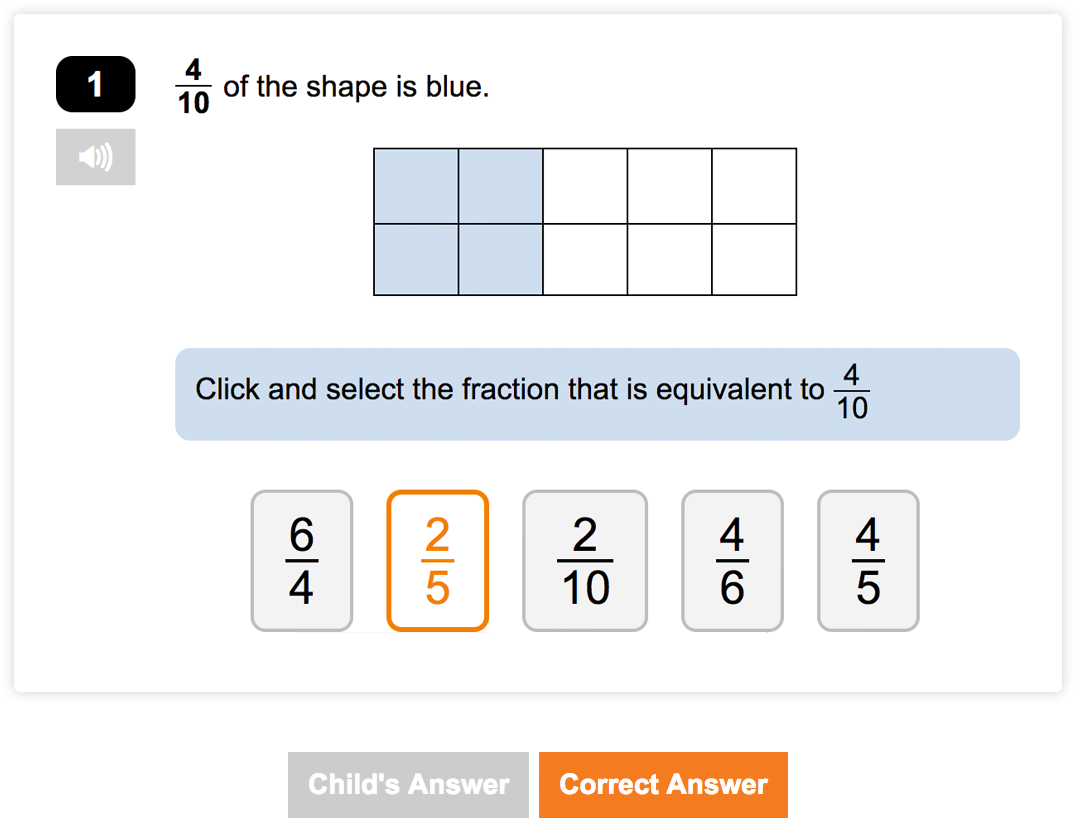Click the bold 4/10 fraction in the question heading

pyautogui.click(x=193, y=86)
